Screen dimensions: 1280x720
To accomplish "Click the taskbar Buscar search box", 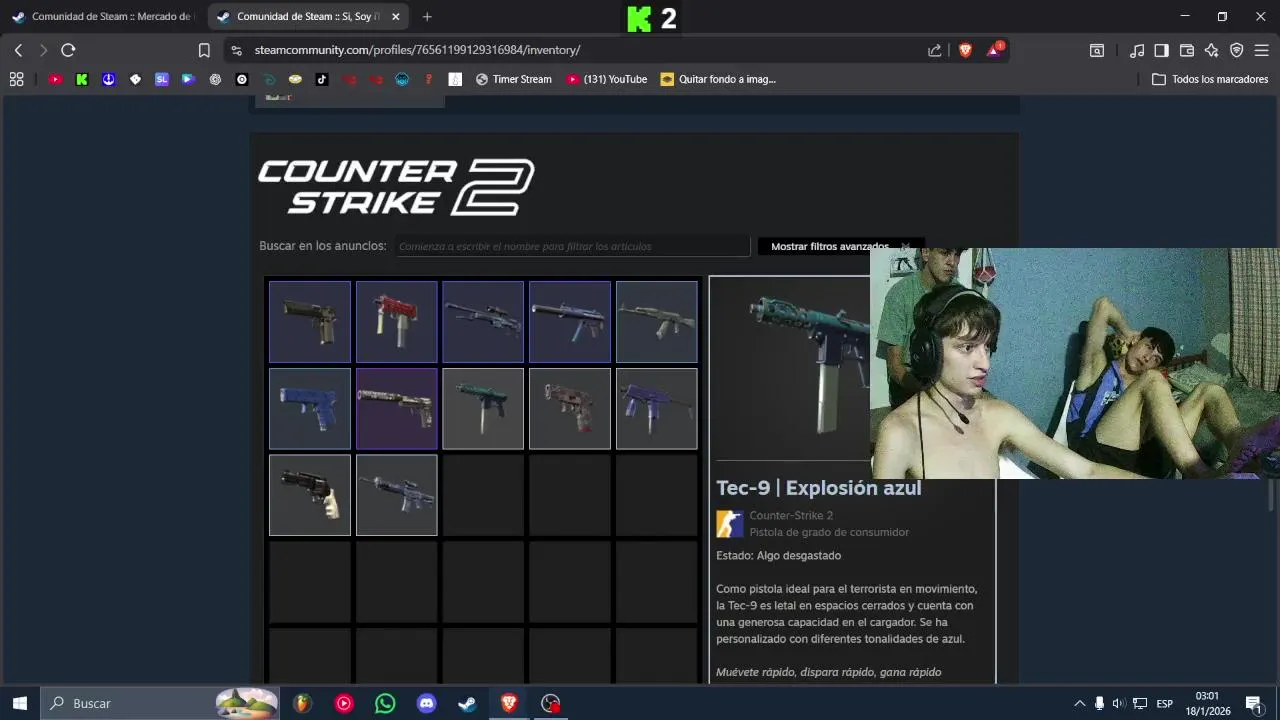I will click(160, 703).
